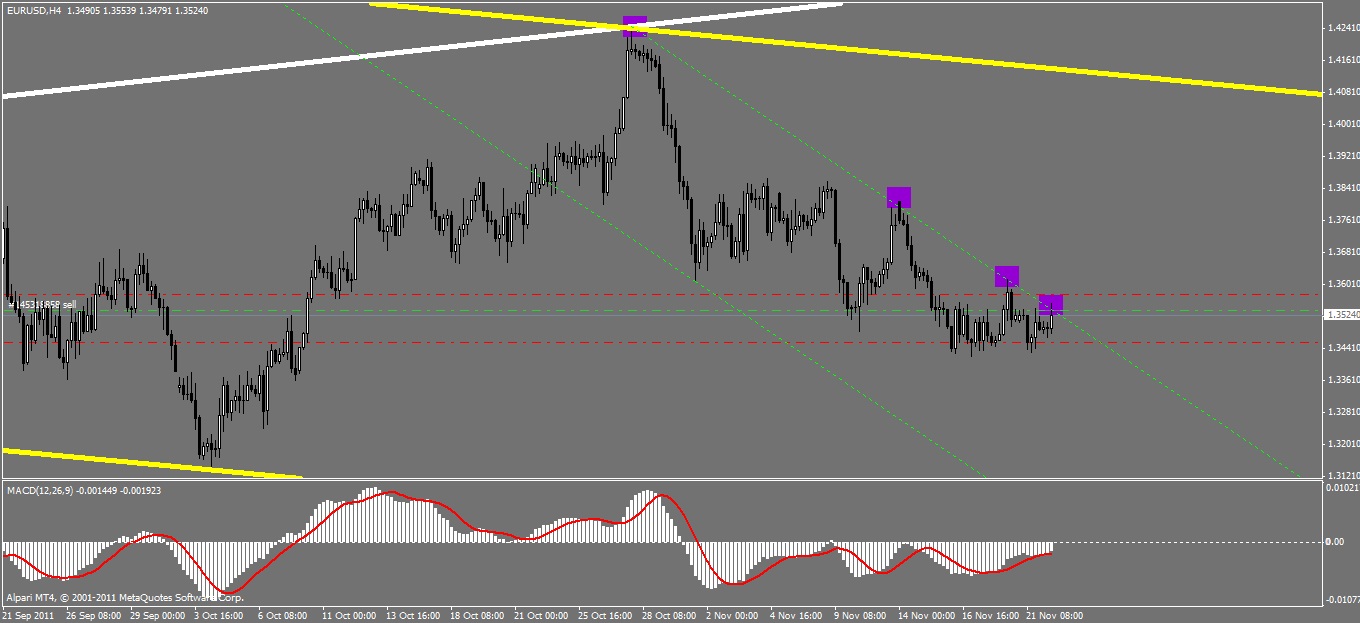Viewport: 1360px width, 623px height.
Task: Click the current price tag 1.3524
Action: coord(1341,315)
